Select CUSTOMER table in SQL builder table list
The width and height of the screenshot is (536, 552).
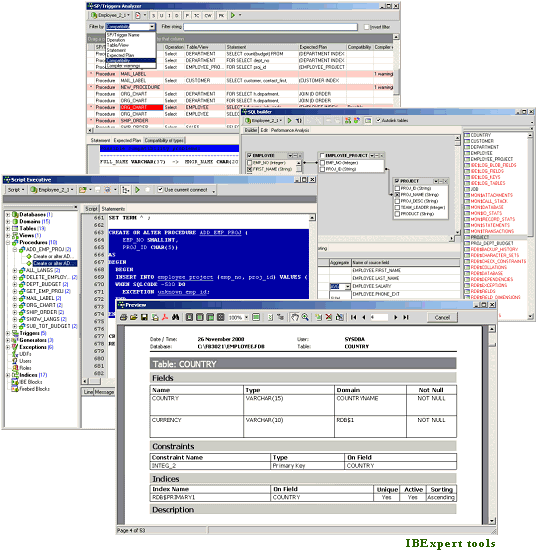pyautogui.click(x=482, y=141)
